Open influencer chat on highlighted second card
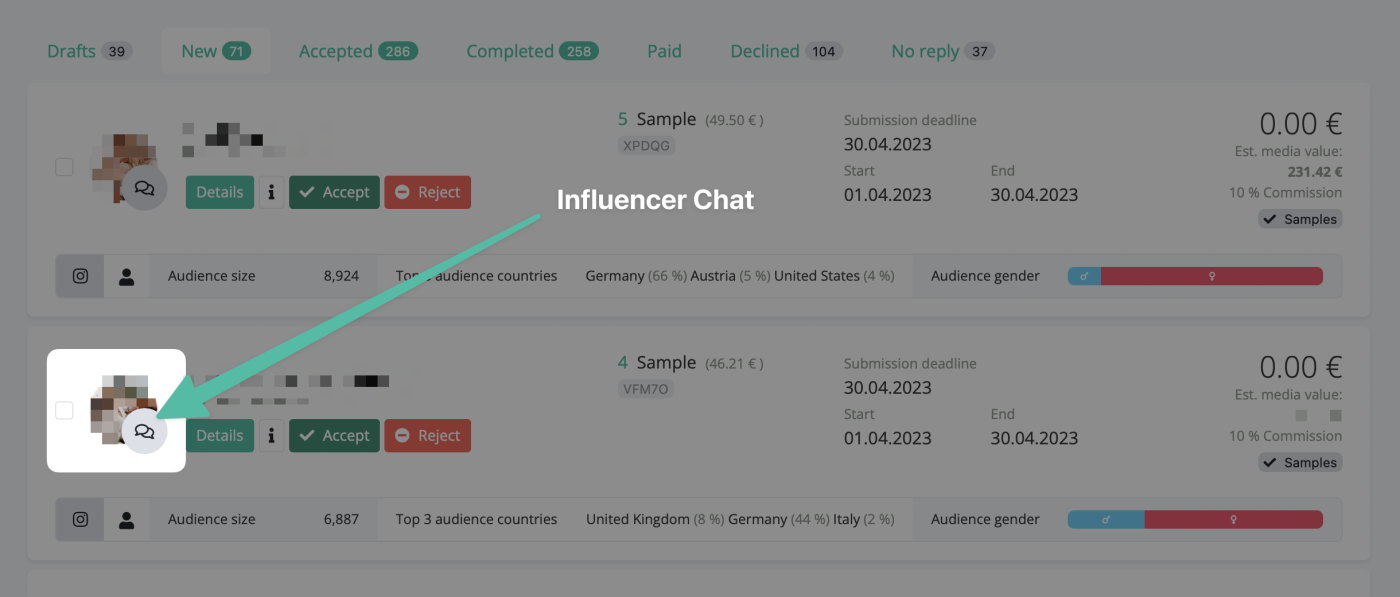Viewport: 1400px width, 597px height. [144, 432]
